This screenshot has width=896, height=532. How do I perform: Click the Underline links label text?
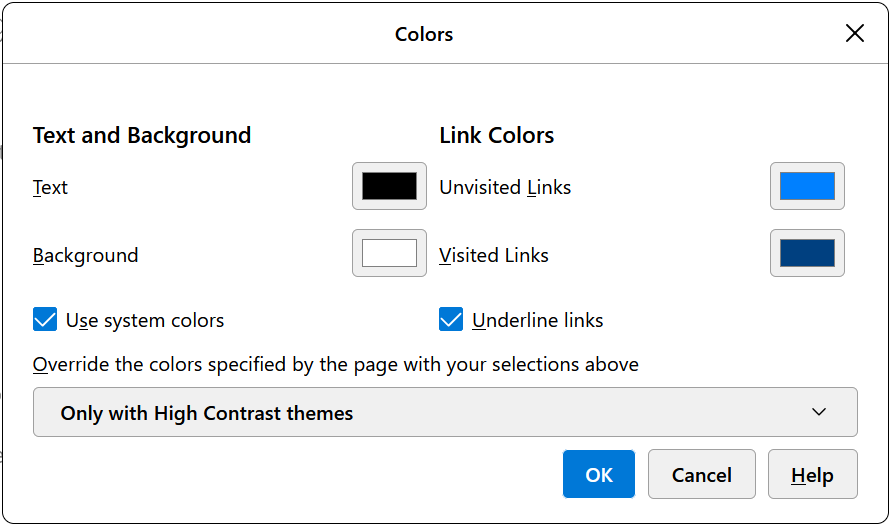(537, 320)
